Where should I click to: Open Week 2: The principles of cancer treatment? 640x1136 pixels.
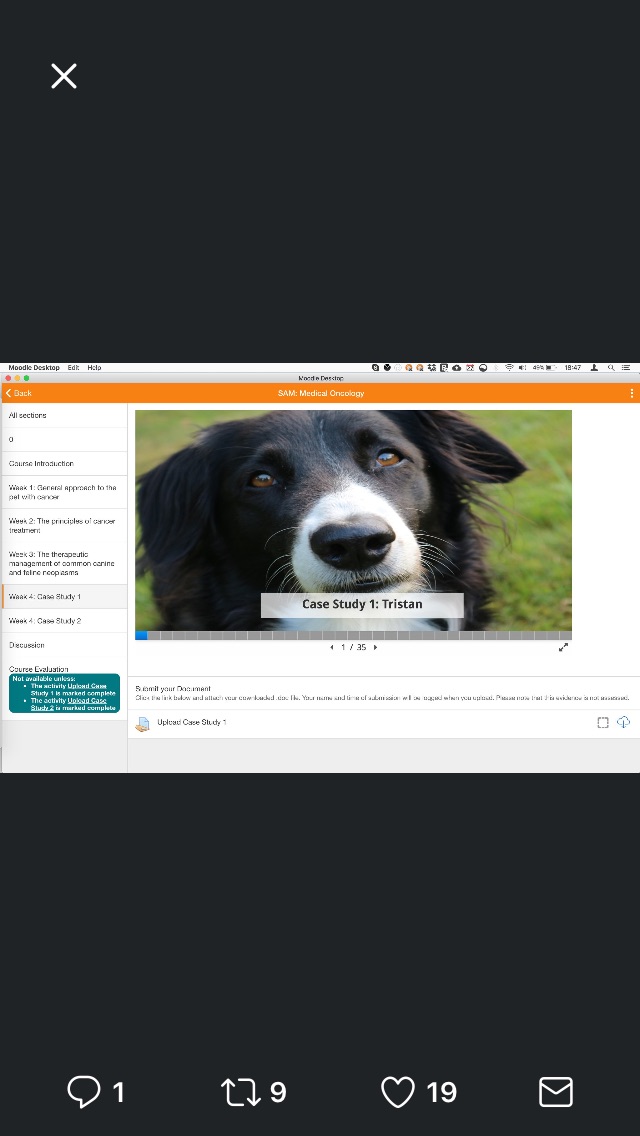[65, 525]
